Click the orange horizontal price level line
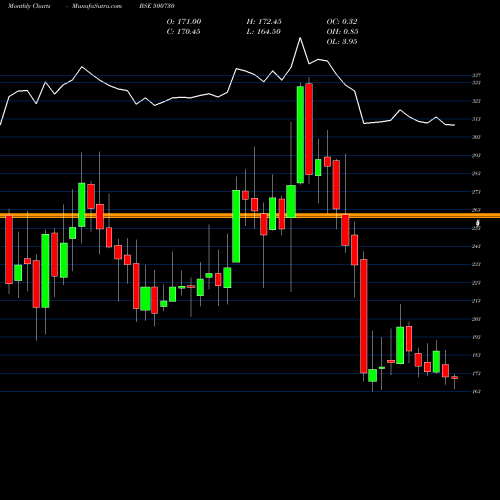Viewport: 500px width, 500px height. coord(250,216)
